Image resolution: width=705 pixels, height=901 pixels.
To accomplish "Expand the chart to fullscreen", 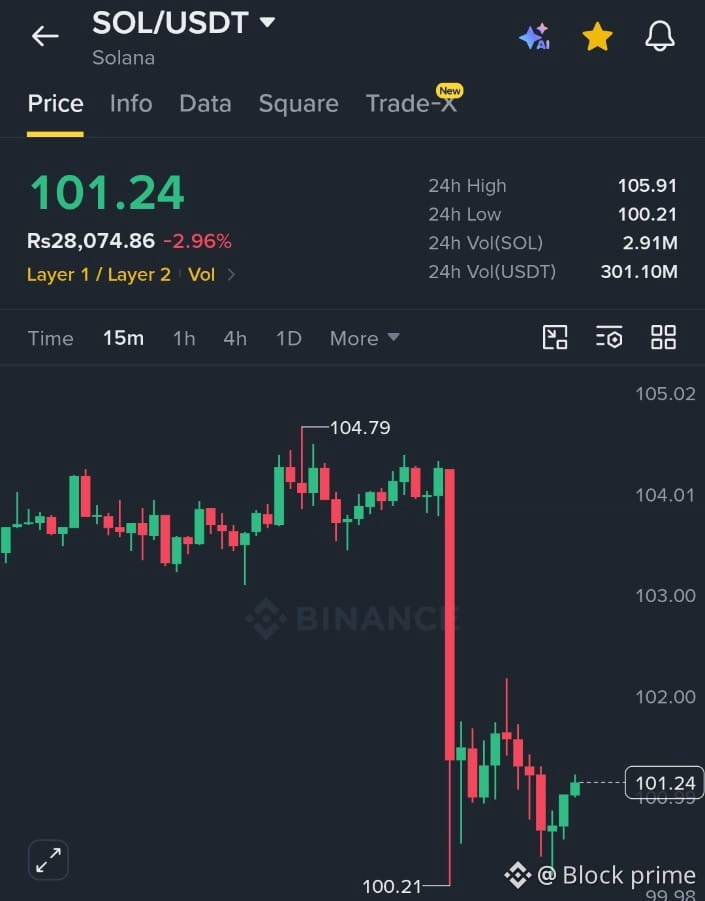I will (48, 860).
